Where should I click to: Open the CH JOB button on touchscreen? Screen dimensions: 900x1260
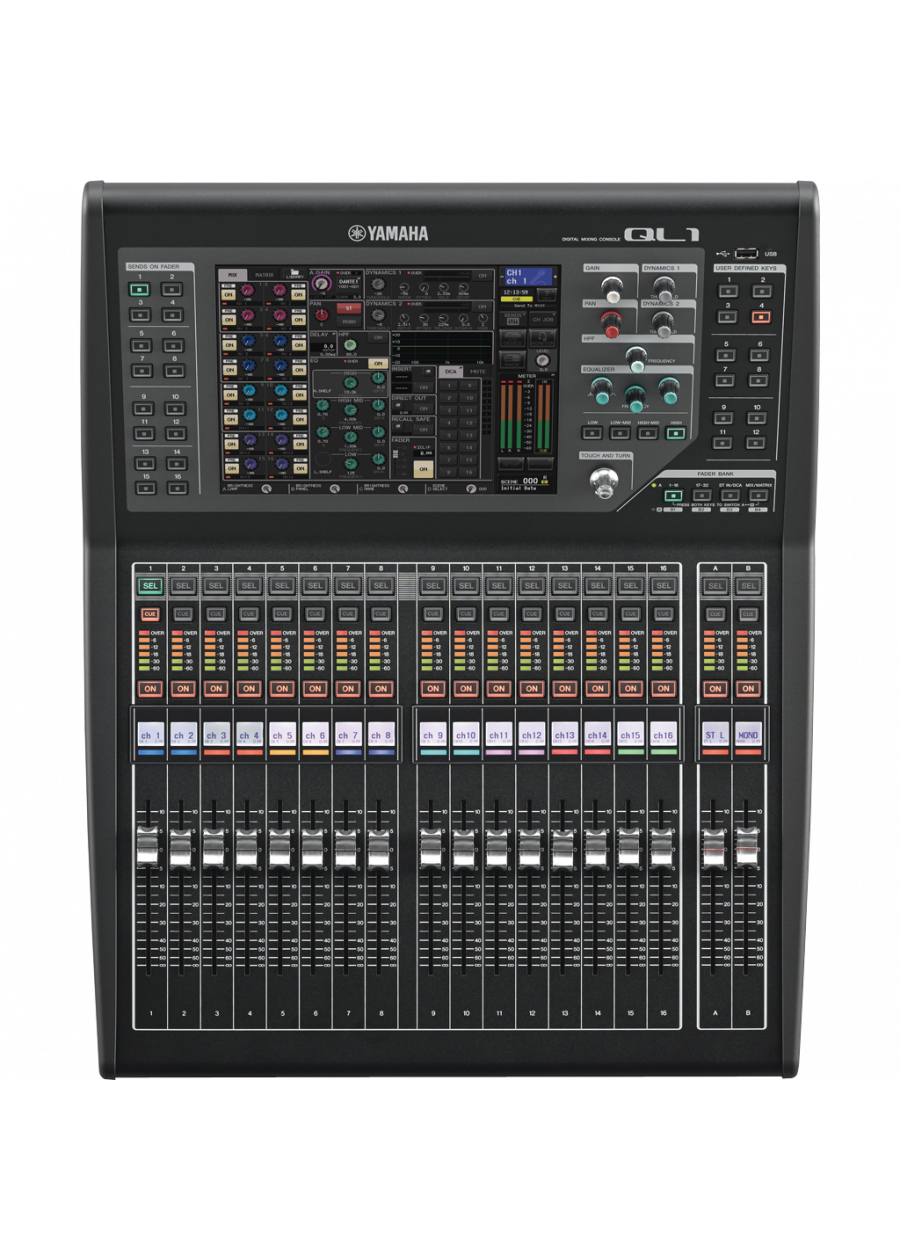[542, 319]
